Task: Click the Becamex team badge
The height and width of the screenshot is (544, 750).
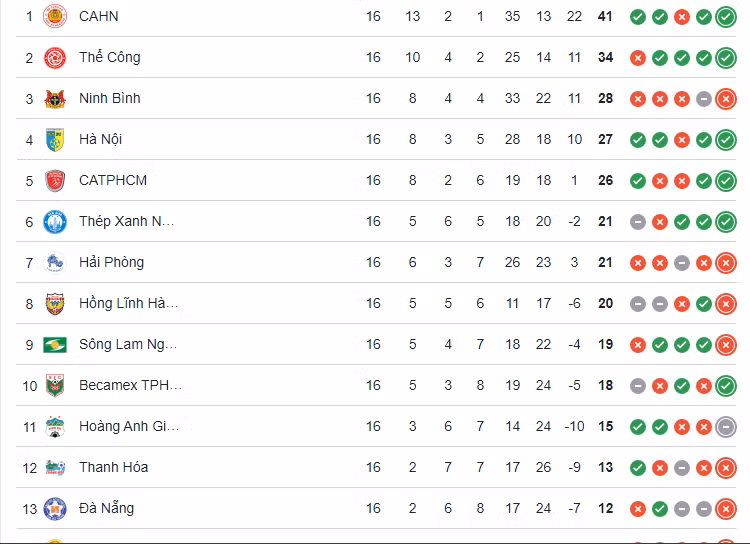Action: (55, 385)
